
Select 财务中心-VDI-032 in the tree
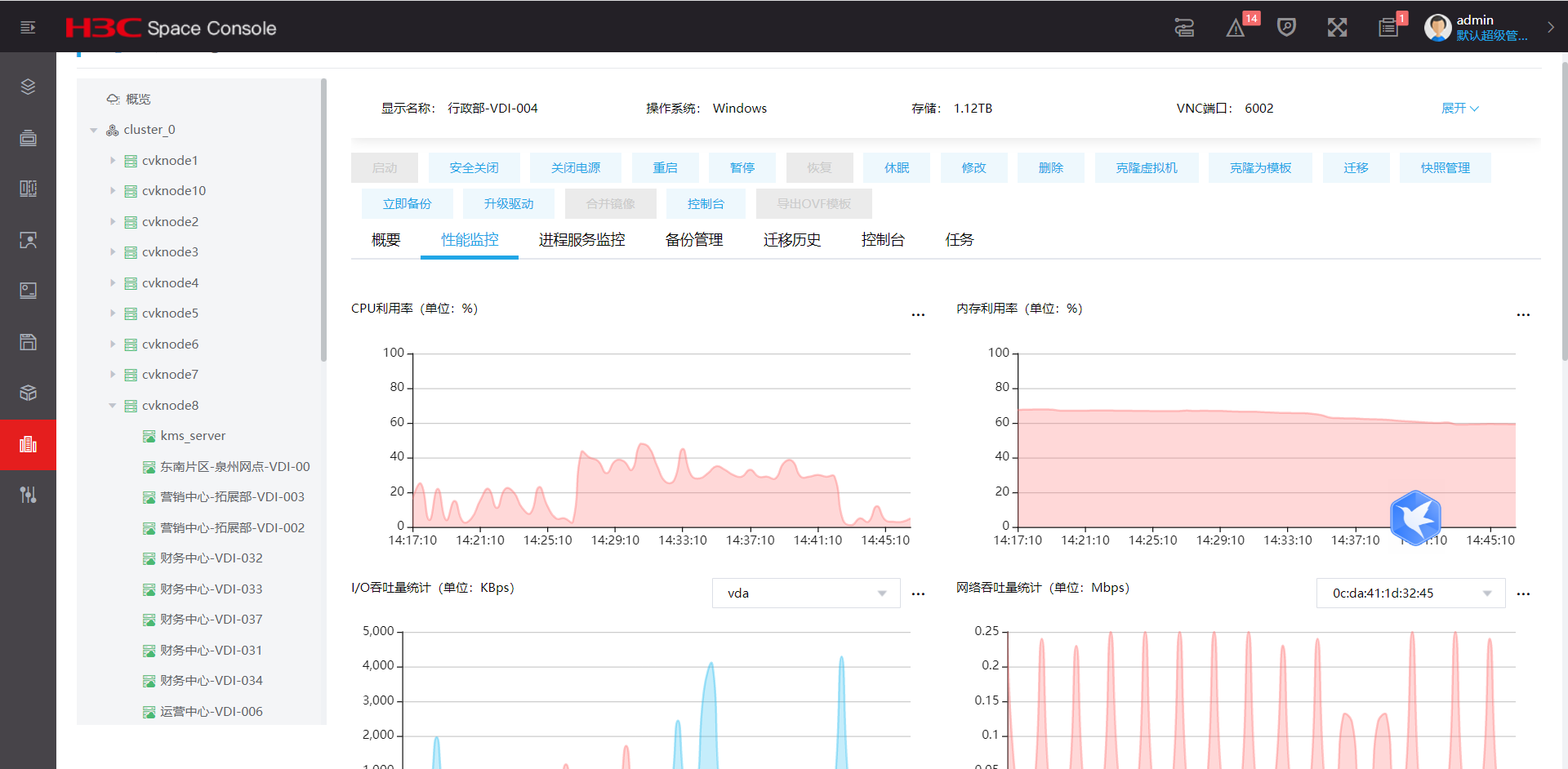pyautogui.click(x=211, y=558)
